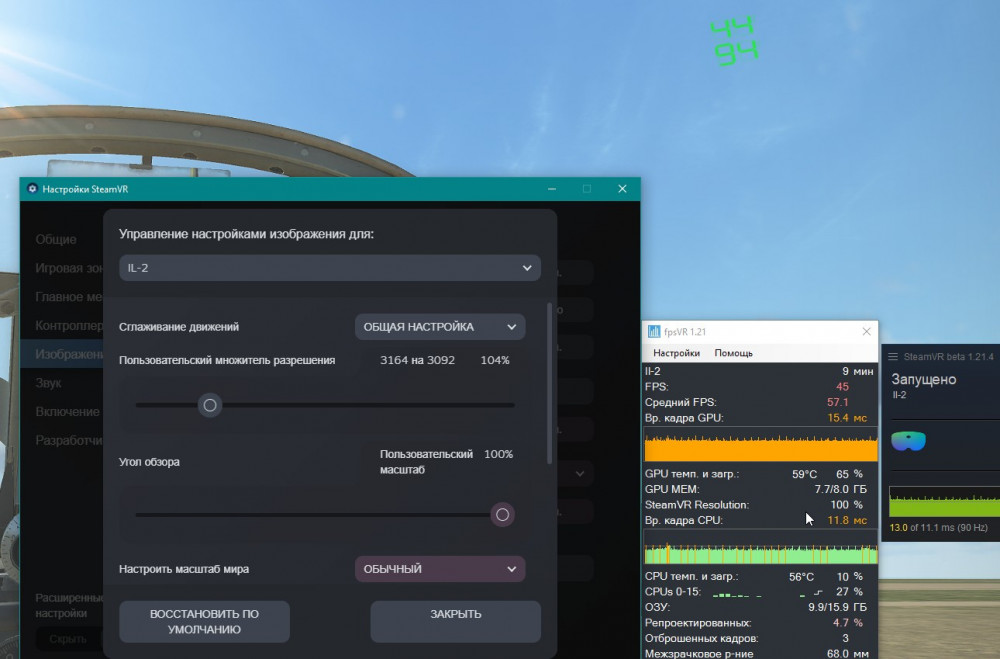Select the Общие settings tab
1000x659 pixels.
[56, 239]
